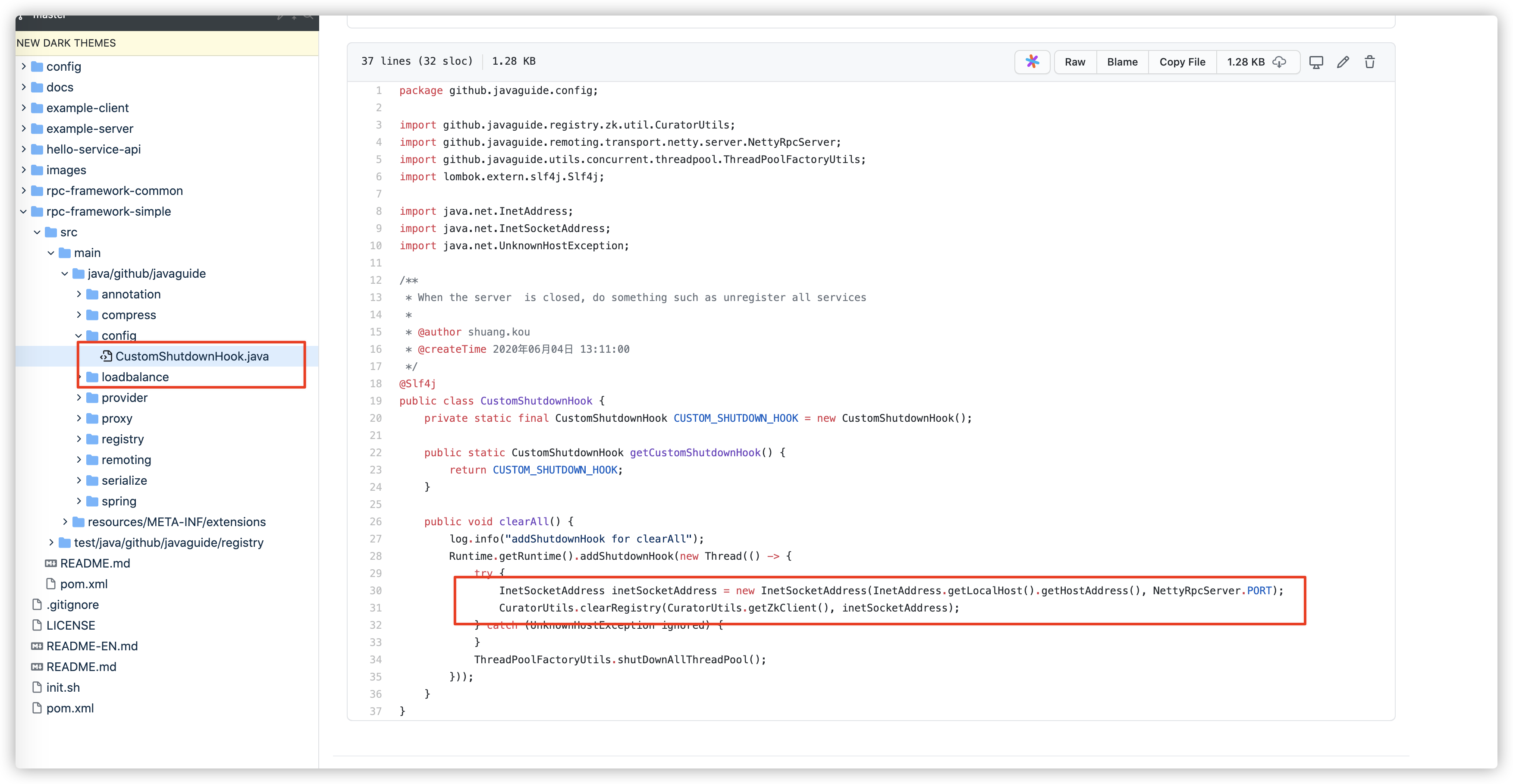Click line number 30 in the code

[x=376, y=590]
